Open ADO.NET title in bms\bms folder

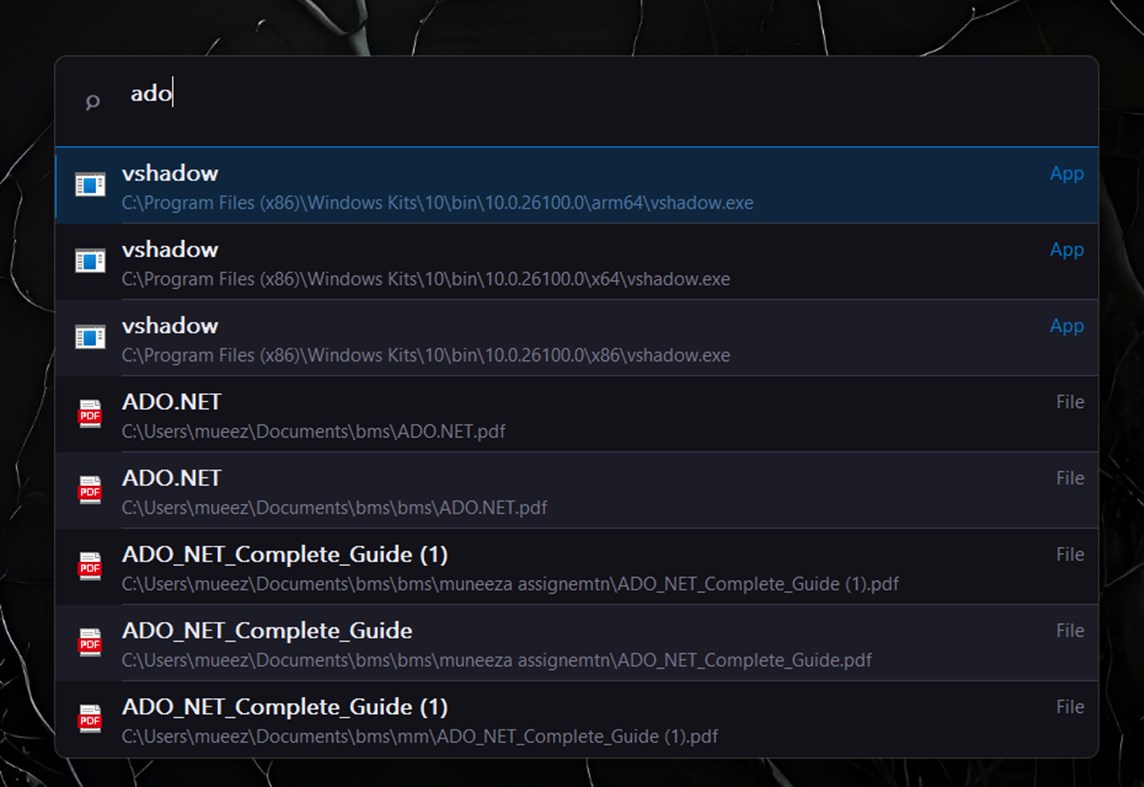[171, 478]
